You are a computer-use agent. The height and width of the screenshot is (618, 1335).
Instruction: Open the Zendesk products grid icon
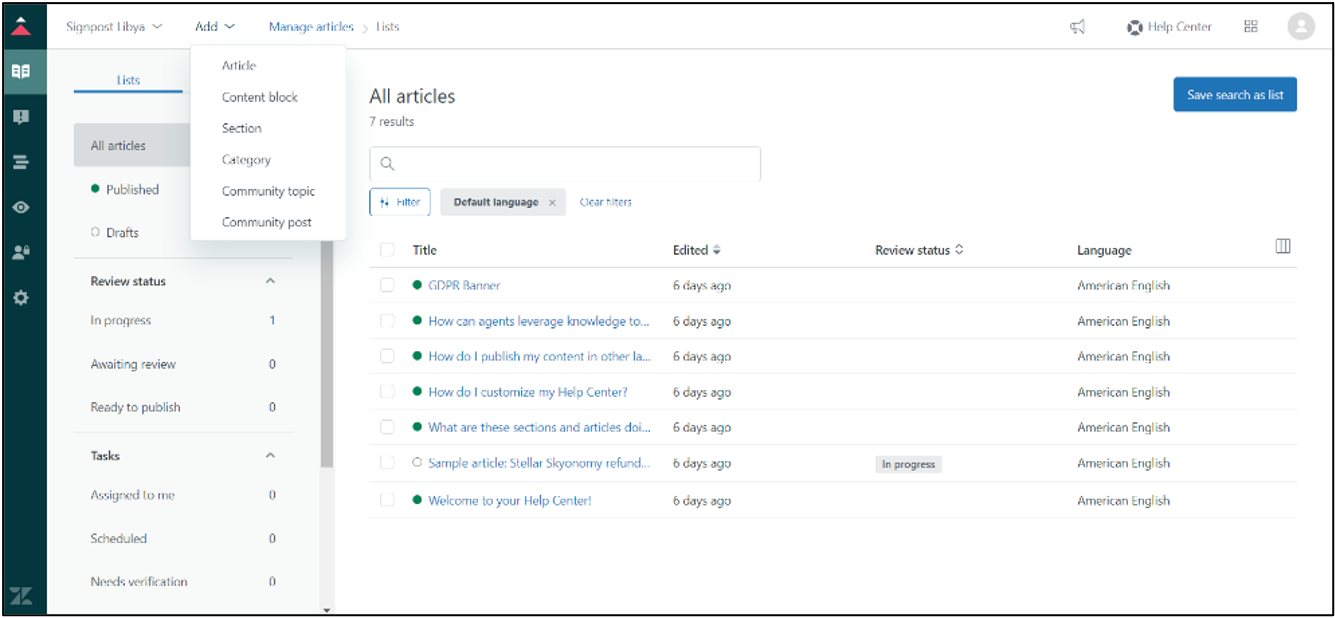coord(1250,27)
